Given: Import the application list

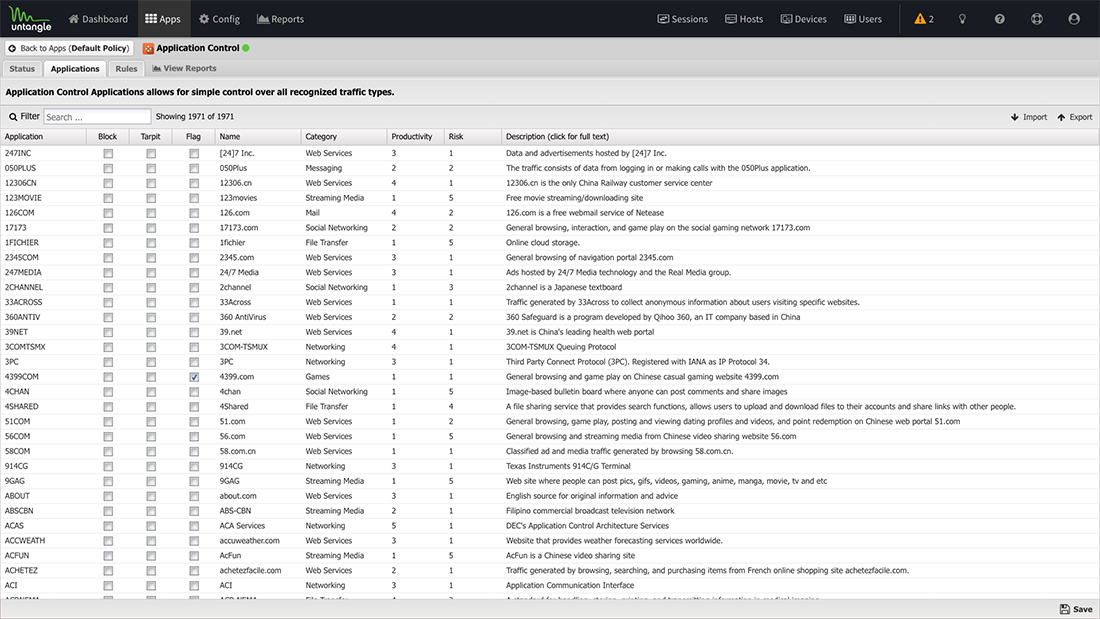Looking at the screenshot, I should tap(1028, 117).
